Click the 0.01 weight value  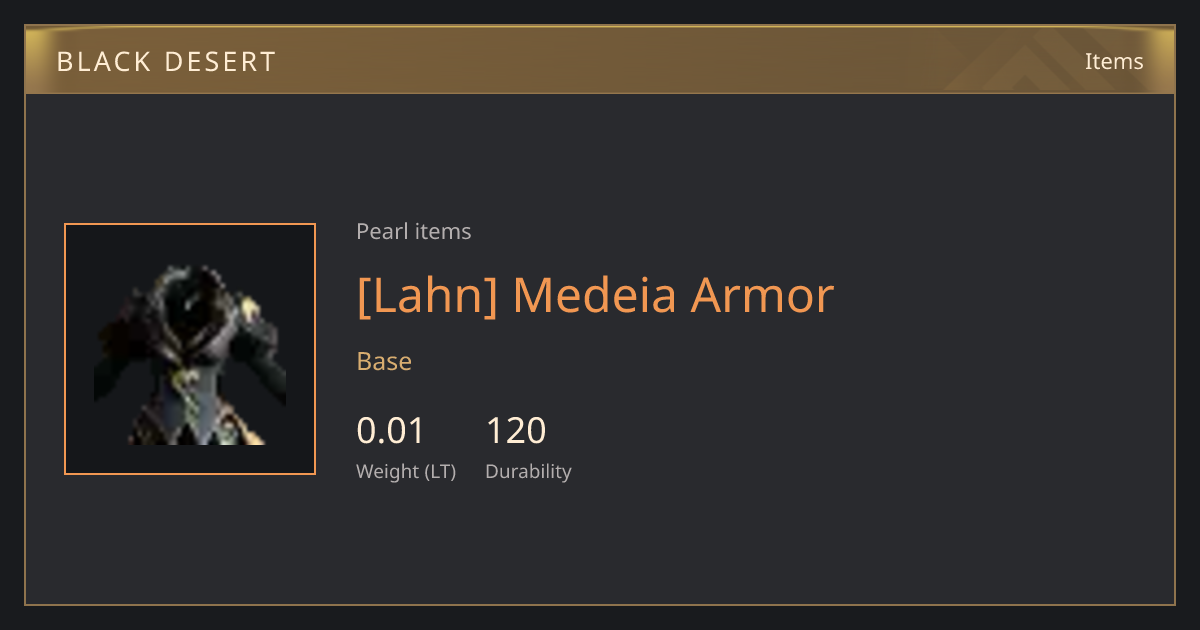pos(391,431)
